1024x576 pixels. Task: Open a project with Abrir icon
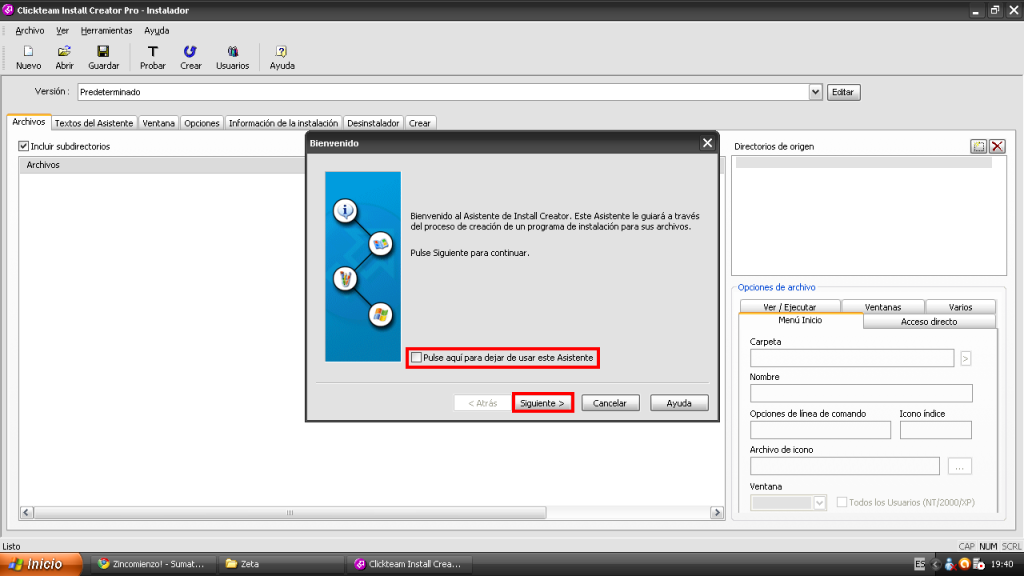coord(64,57)
